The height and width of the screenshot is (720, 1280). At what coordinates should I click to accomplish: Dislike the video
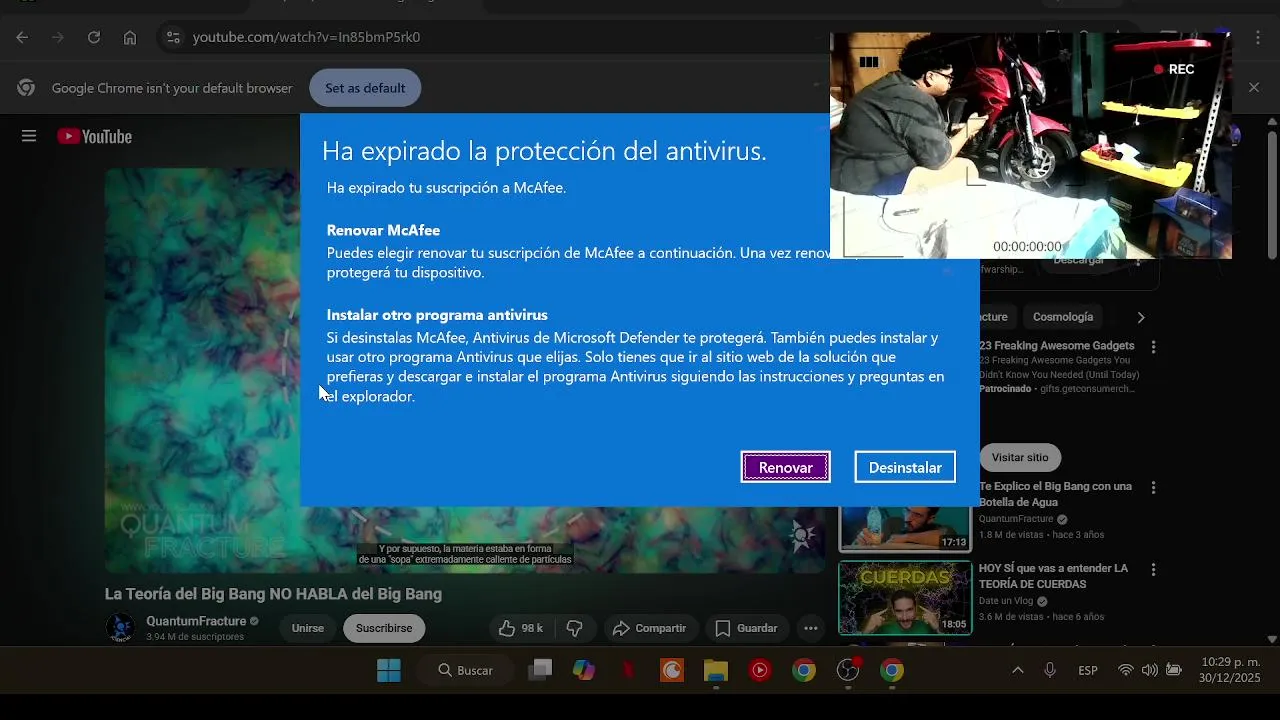(575, 628)
